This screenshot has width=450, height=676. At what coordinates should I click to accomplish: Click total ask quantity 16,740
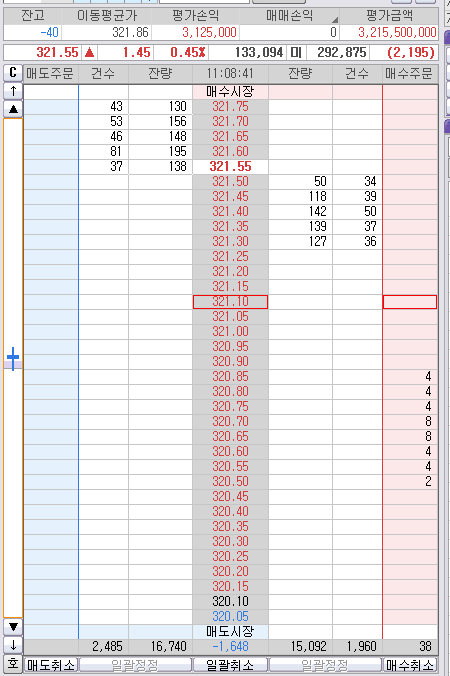click(x=160, y=647)
